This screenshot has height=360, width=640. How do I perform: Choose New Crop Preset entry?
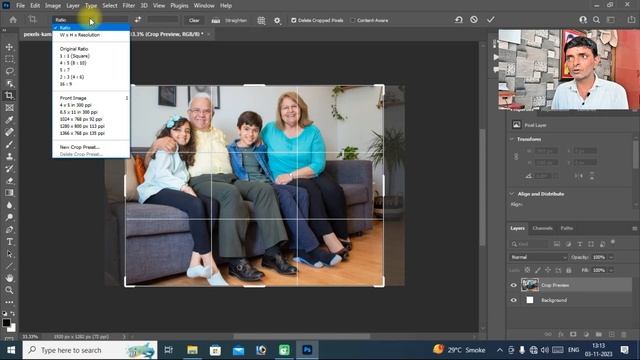click(x=80, y=147)
